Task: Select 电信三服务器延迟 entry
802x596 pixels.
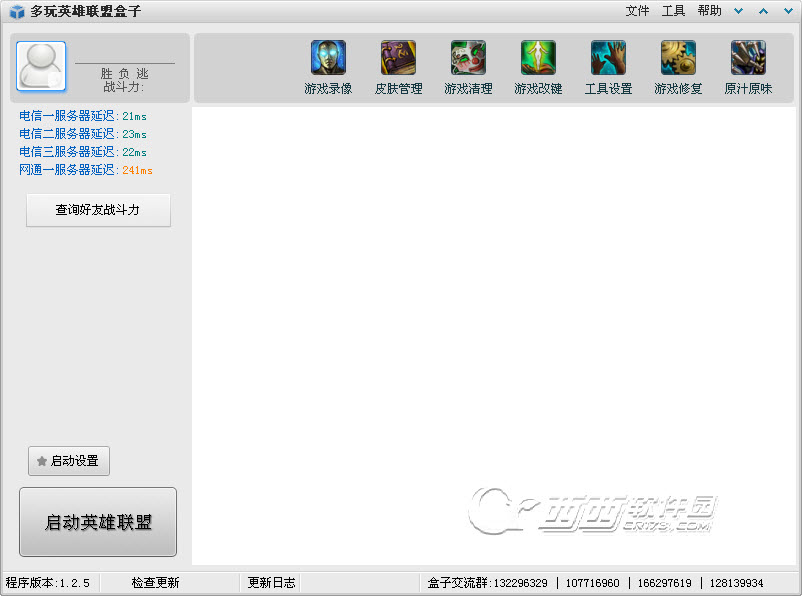Action: (83, 152)
